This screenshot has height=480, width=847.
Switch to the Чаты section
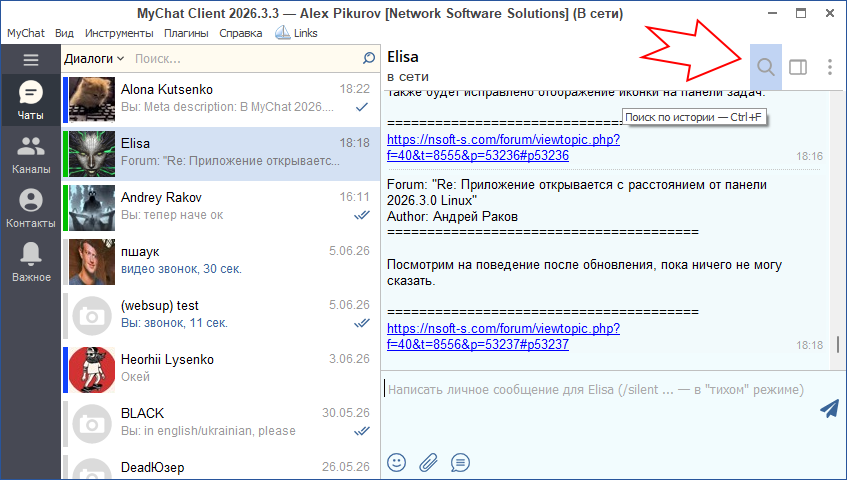[x=31, y=100]
